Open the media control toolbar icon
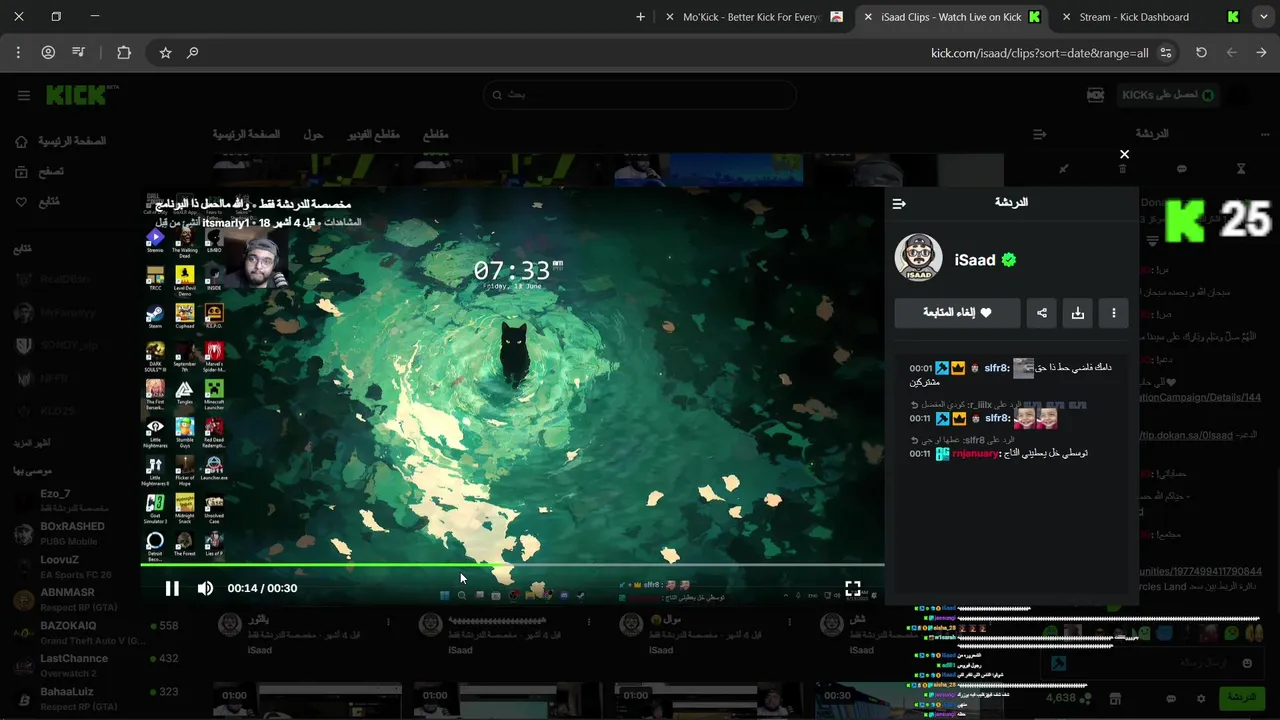This screenshot has width=1280, height=720. click(80, 53)
